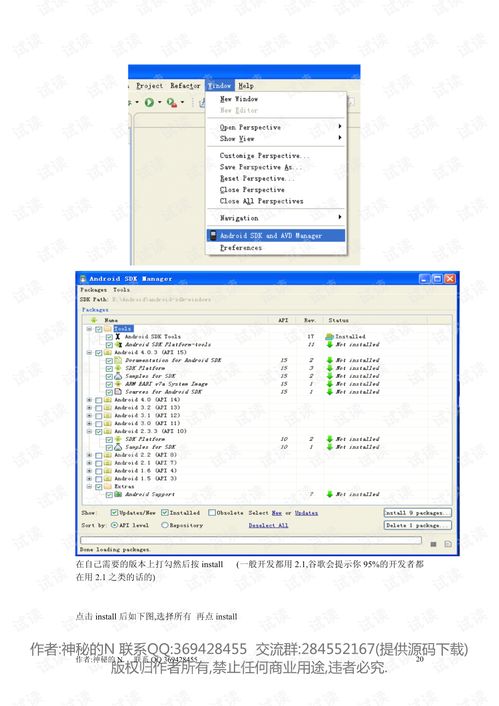Select Reset Perspective menu entry
The image size is (499, 706).
point(257,178)
